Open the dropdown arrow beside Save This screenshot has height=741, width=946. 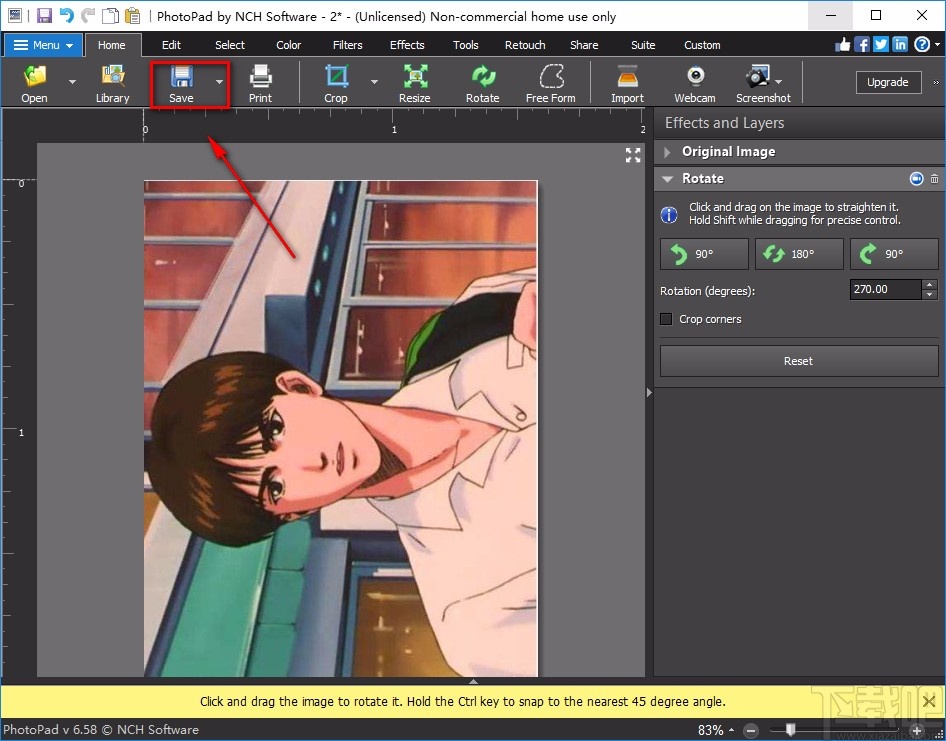[219, 82]
